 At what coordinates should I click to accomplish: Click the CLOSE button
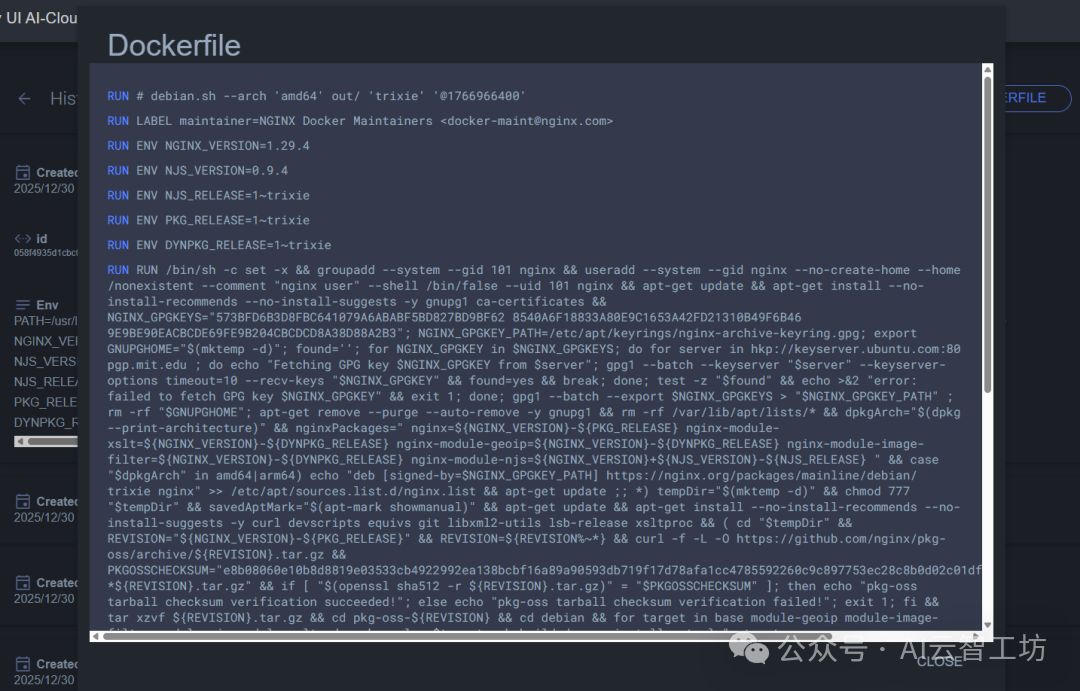(x=938, y=660)
